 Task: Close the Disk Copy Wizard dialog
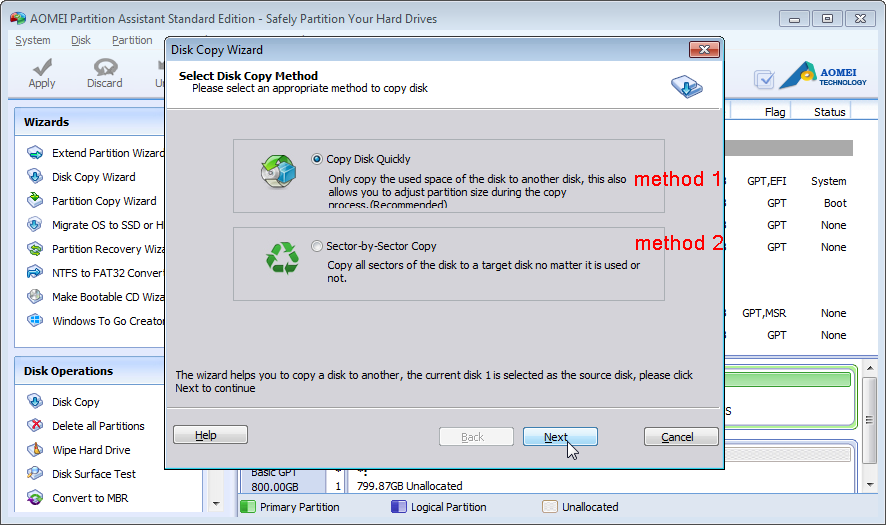(x=704, y=50)
